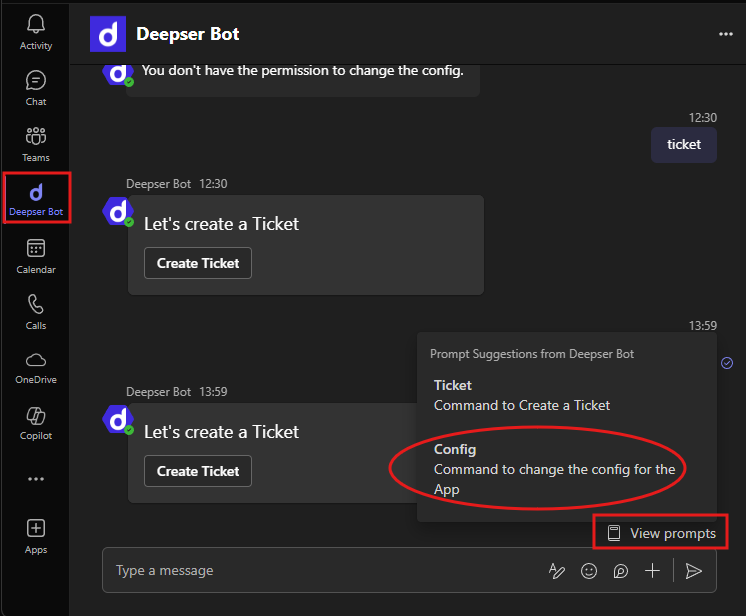
Task: Click 'Prompt Suggestions from Deepser Bot' heading
Action: [532, 354]
